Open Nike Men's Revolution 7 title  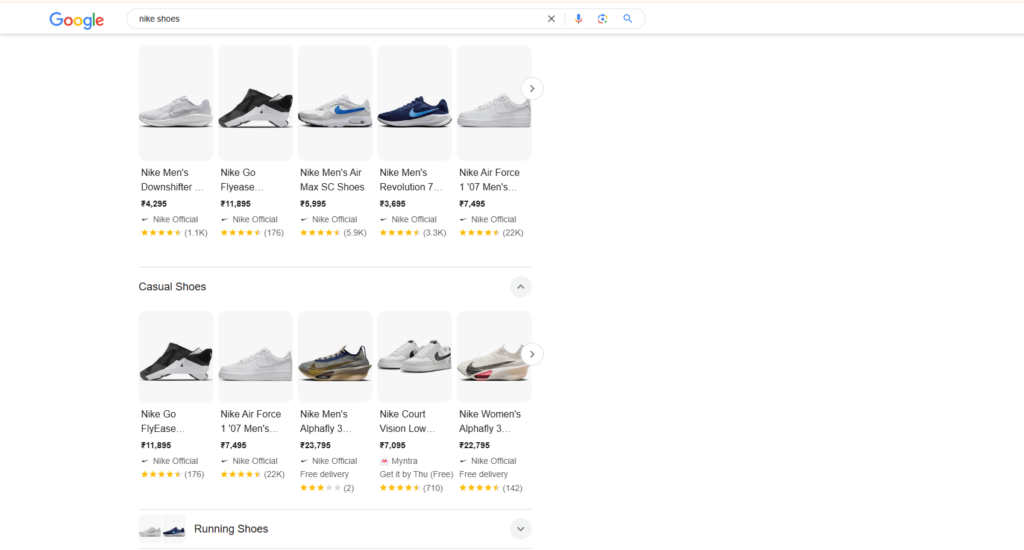pyautogui.click(x=411, y=180)
